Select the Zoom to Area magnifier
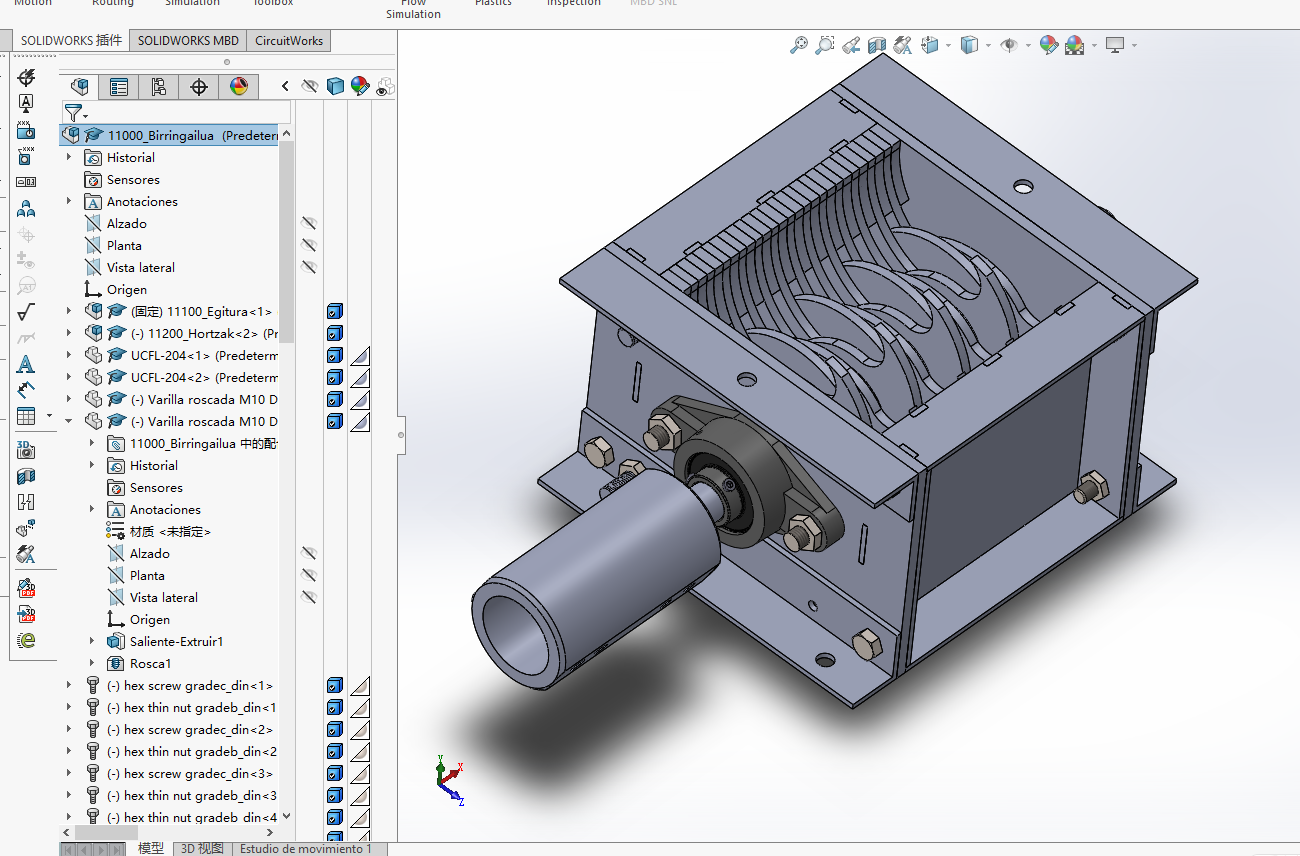 click(x=824, y=45)
